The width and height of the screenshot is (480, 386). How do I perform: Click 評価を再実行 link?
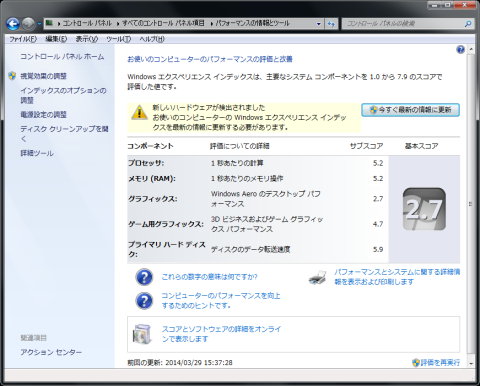coord(440,362)
